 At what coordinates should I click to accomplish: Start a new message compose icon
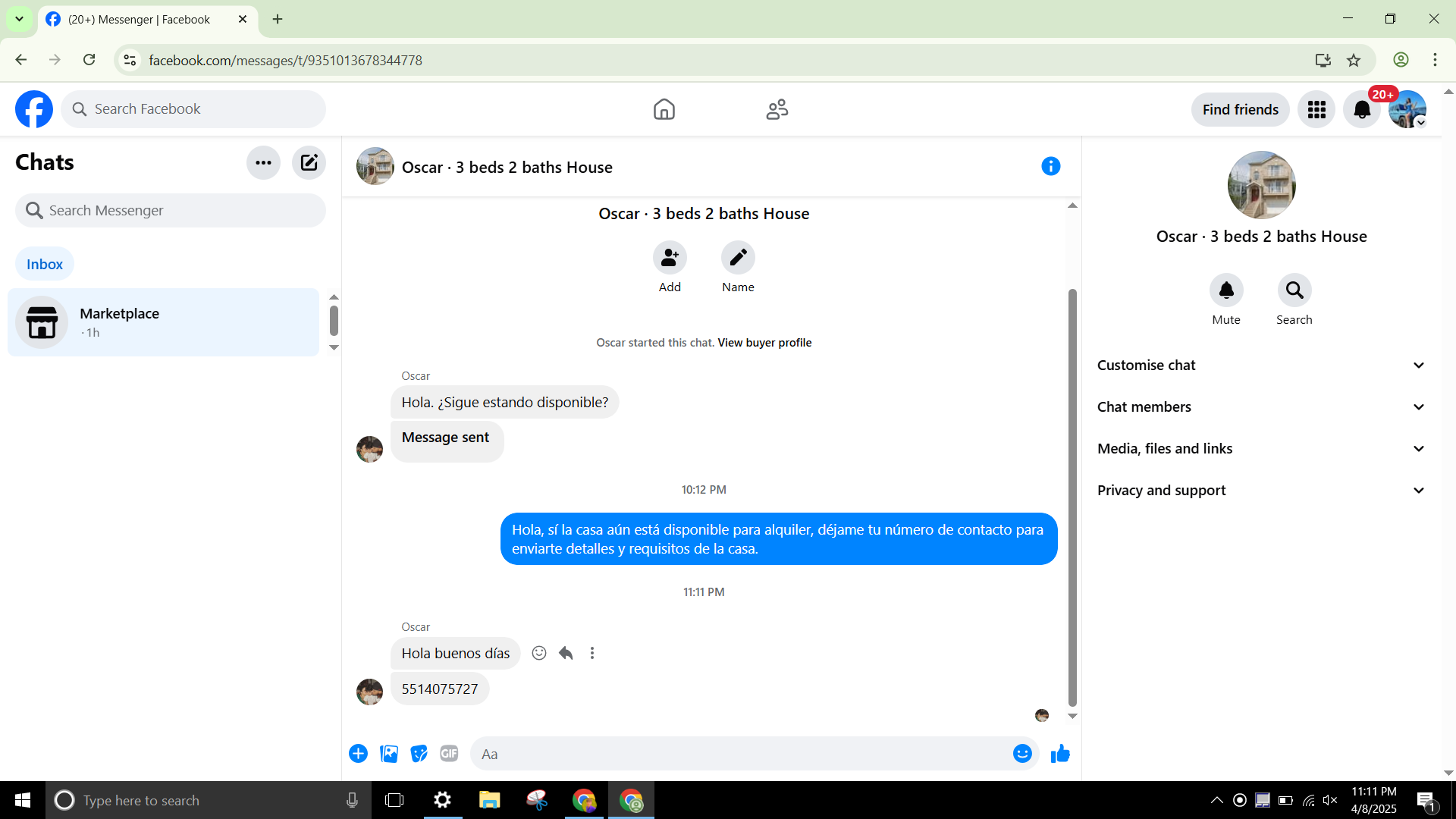coord(309,162)
